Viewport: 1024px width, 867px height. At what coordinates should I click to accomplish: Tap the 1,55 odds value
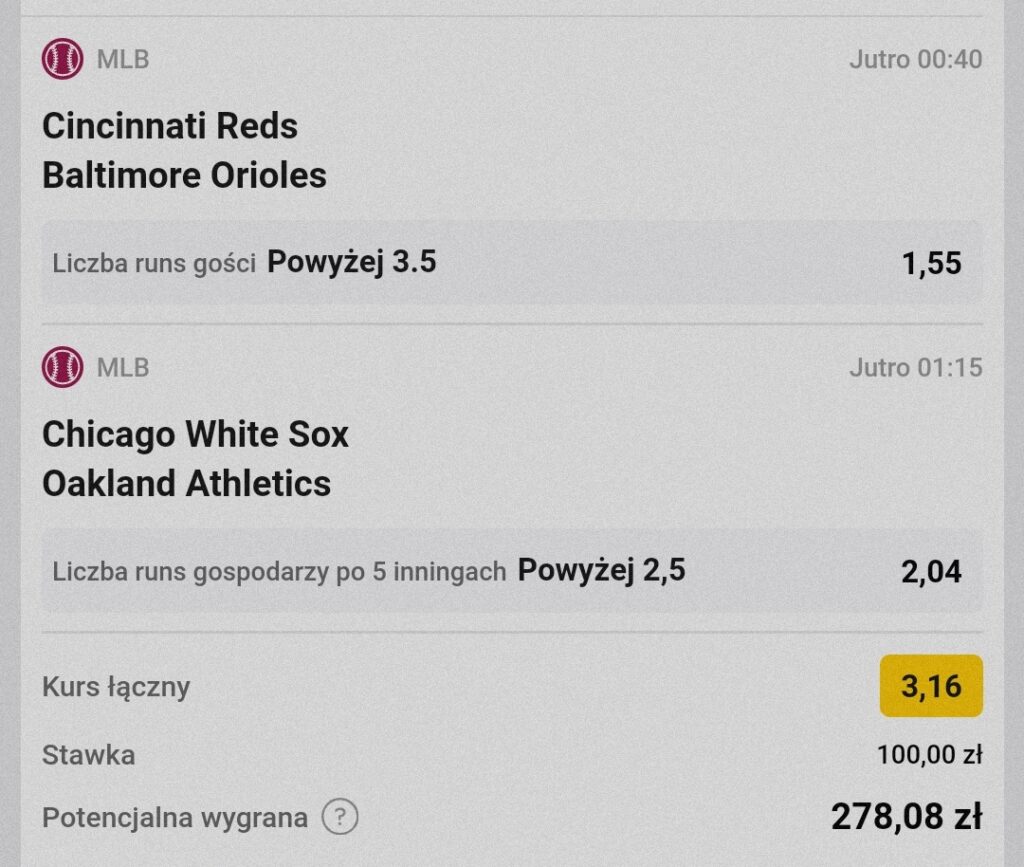click(931, 264)
